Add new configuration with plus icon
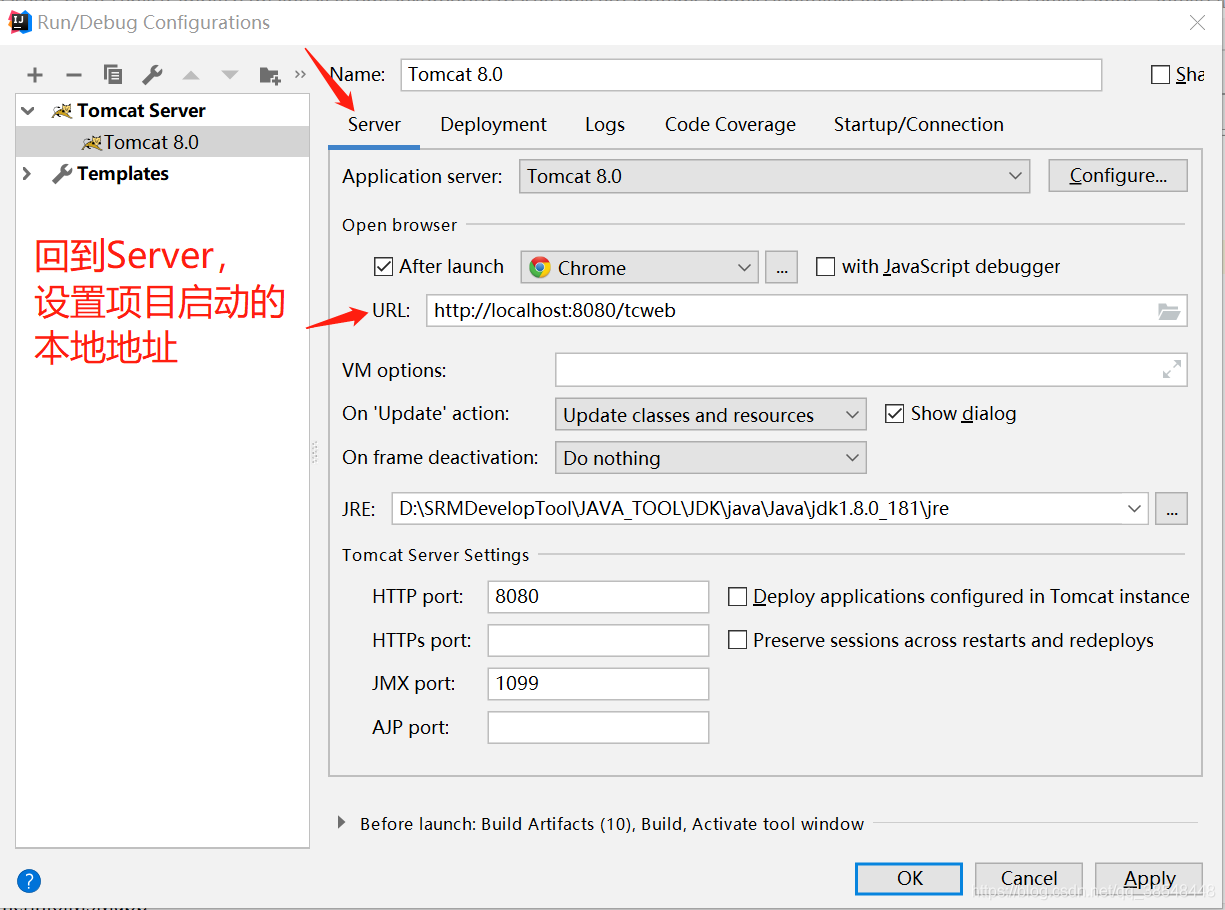Image resolution: width=1225 pixels, height=910 pixels. [x=35, y=75]
